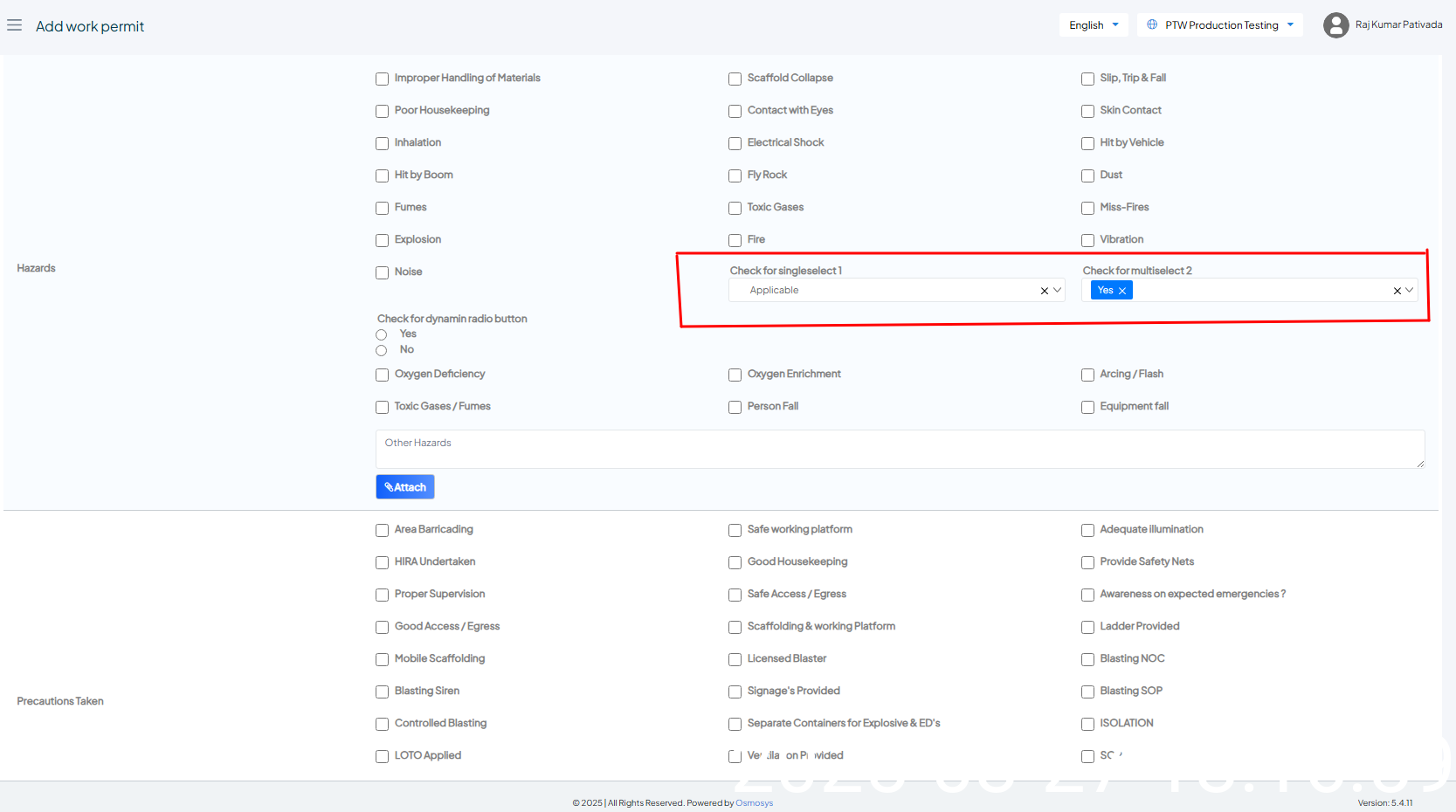Viewport: 1456px width, 812px height.
Task: Follow the Osmosys footer link
Action: pos(754,803)
